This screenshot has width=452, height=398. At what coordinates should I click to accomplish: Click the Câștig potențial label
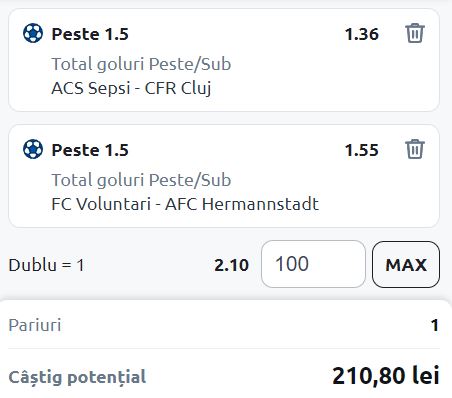[x=77, y=377]
